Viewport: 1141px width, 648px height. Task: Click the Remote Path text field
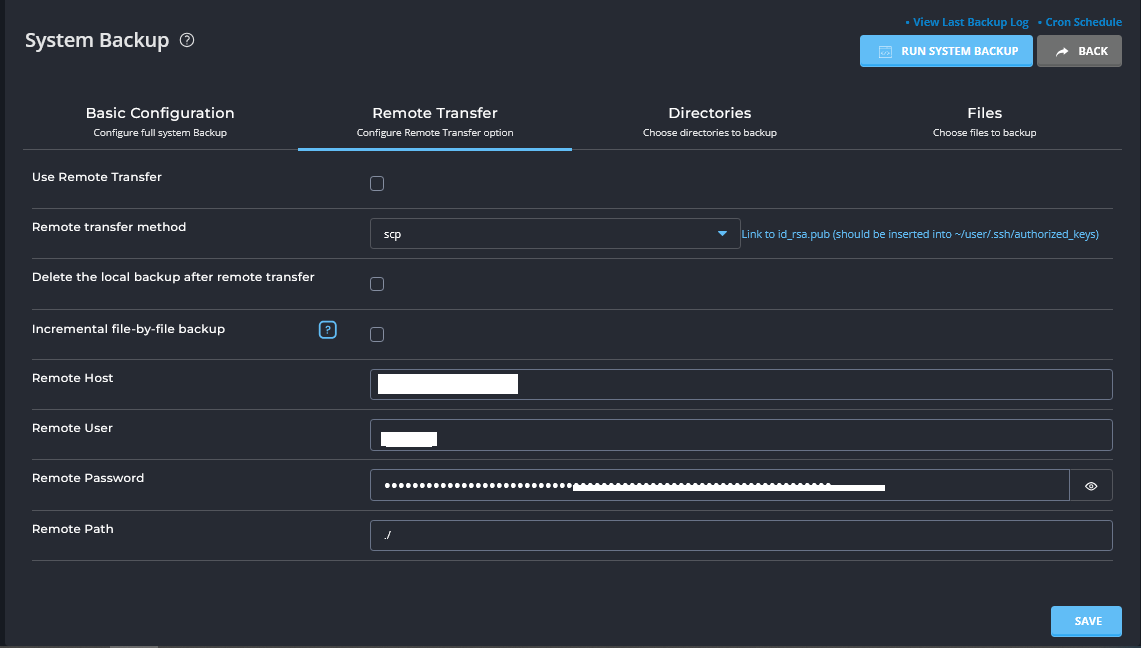(x=740, y=536)
